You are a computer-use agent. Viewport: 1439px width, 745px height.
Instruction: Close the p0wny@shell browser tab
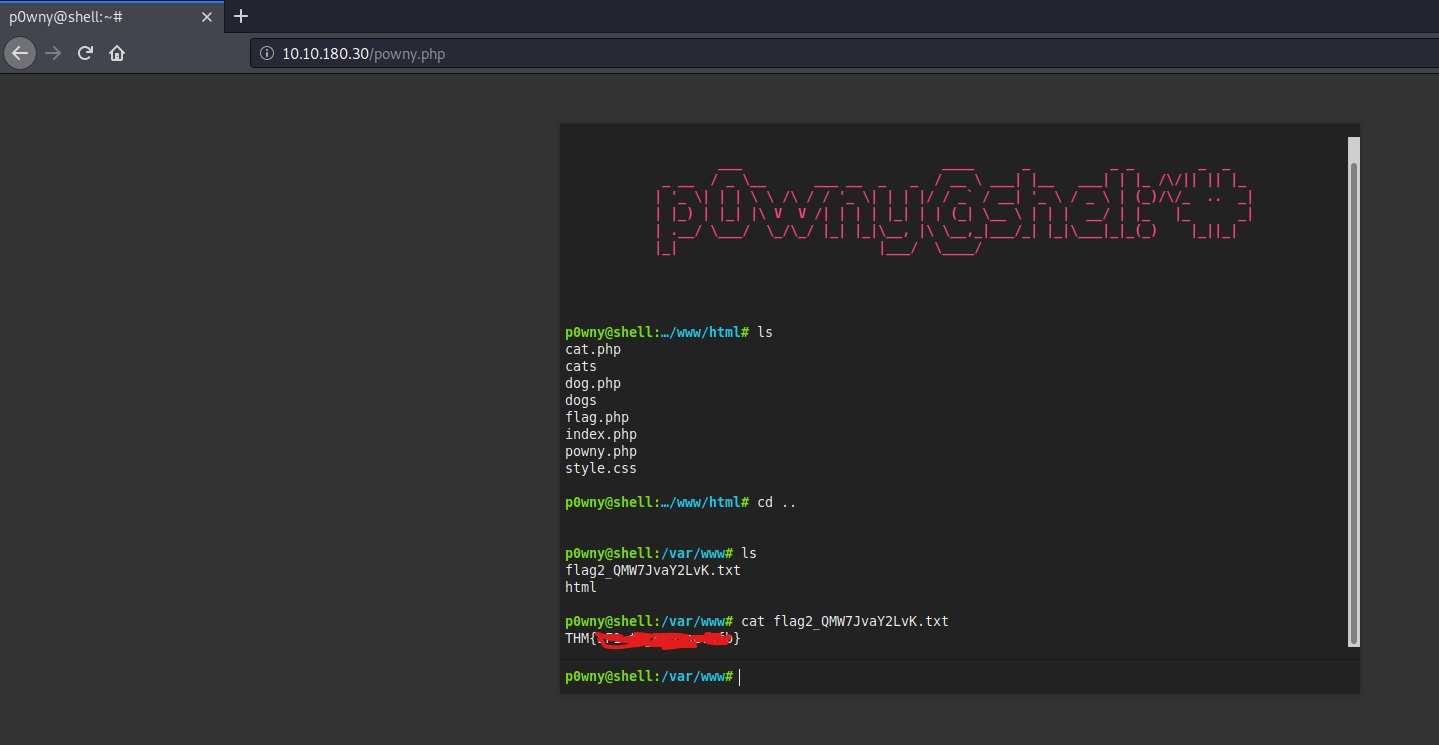point(207,17)
